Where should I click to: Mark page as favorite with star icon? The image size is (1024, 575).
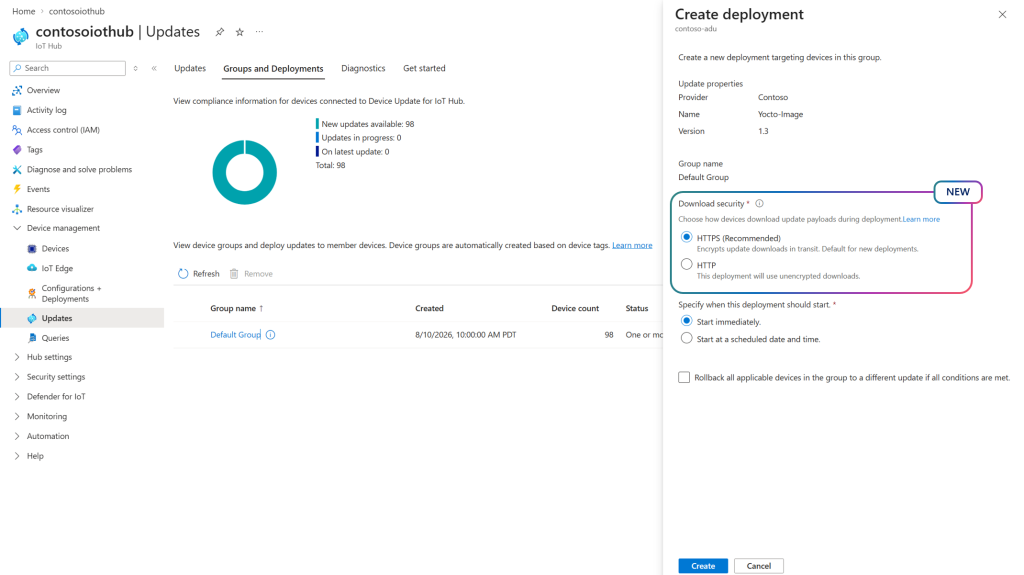click(x=240, y=32)
